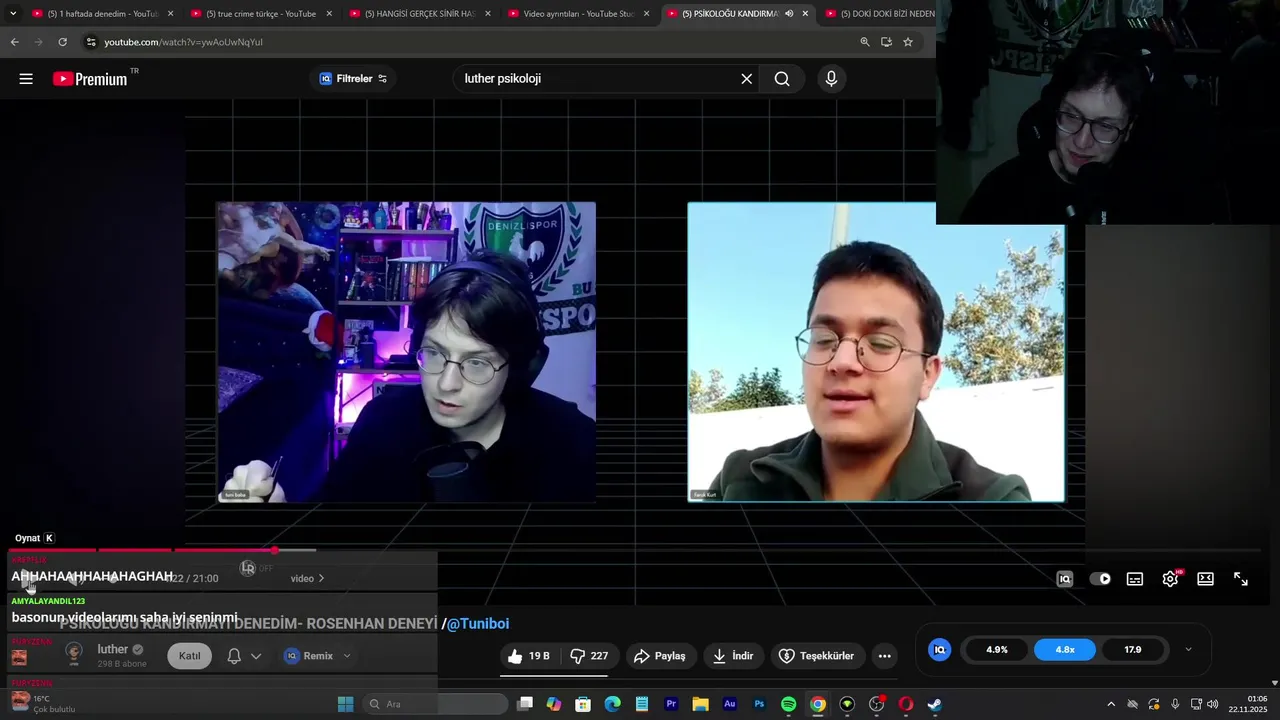The width and height of the screenshot is (1280, 720).
Task: Click the Teşekkürler thanks button
Action: pyautogui.click(x=817, y=656)
